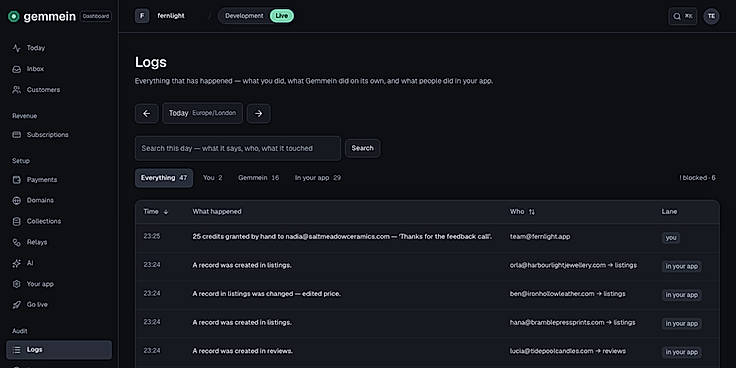The height and width of the screenshot is (368, 736).
Task: Open the Today Europe/London date picker
Action: click(203, 114)
